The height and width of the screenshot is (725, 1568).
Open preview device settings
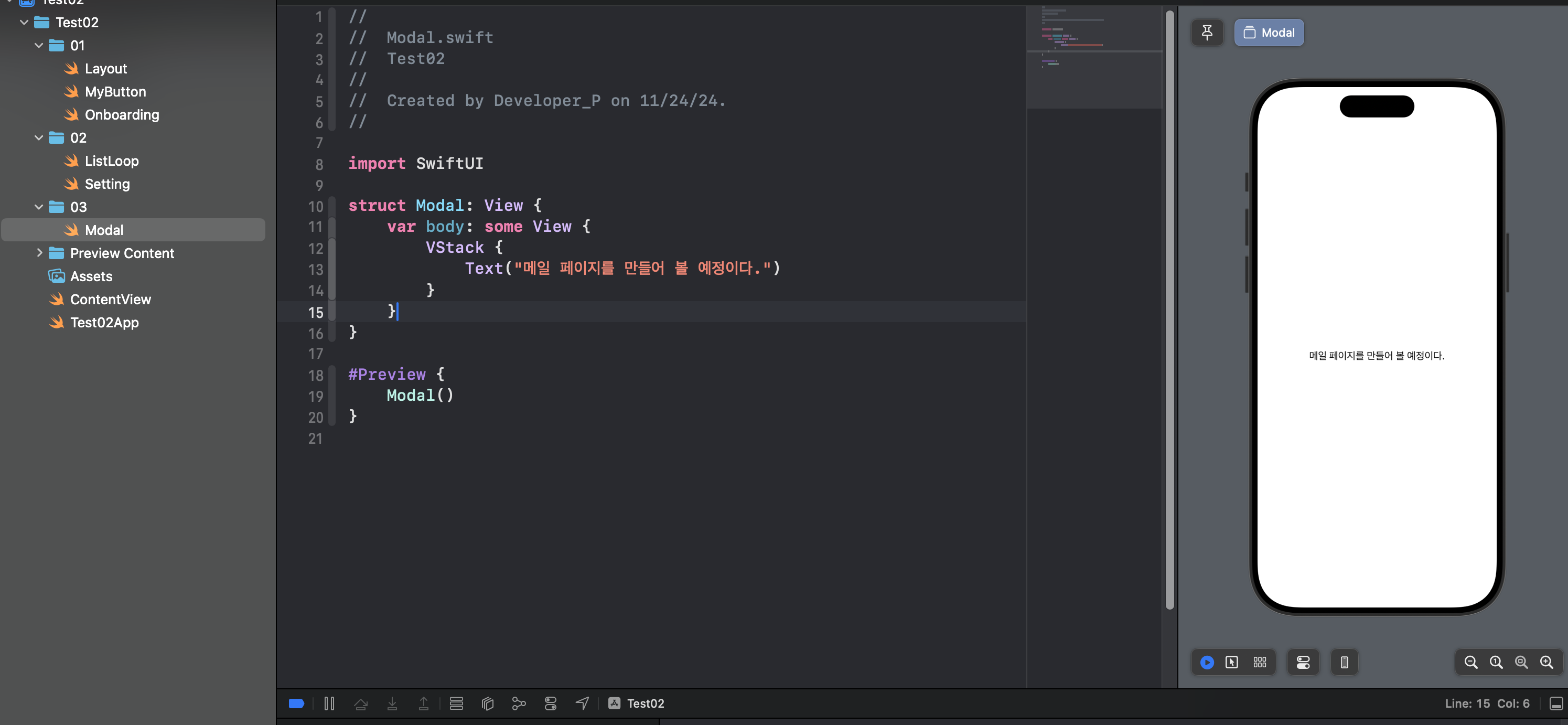[x=1303, y=662]
